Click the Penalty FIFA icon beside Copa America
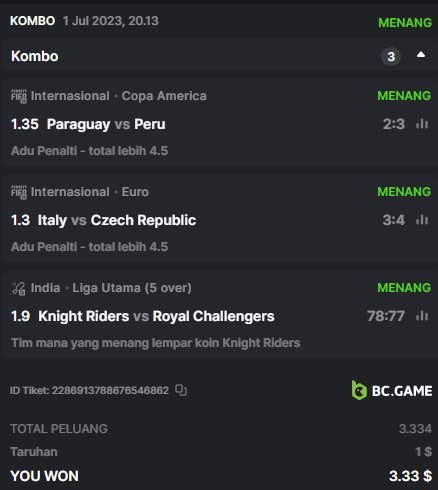The image size is (438, 490). (x=19, y=96)
